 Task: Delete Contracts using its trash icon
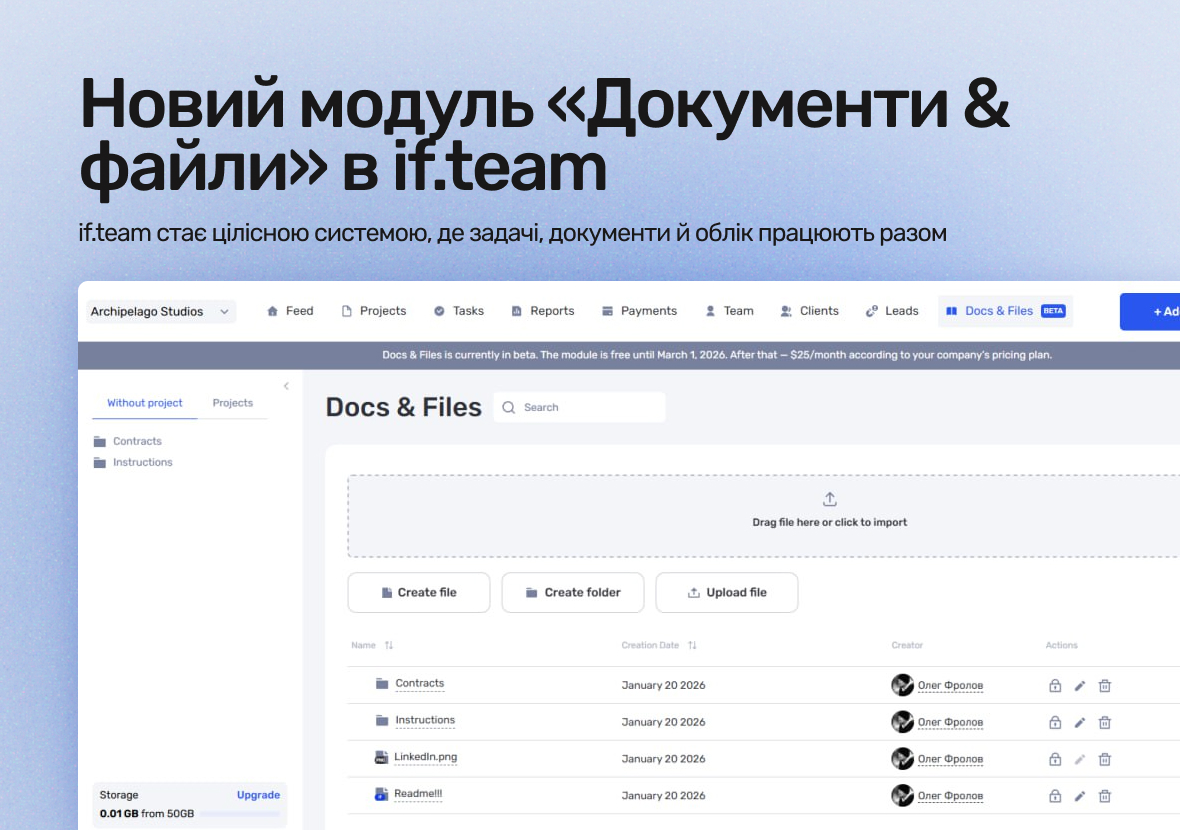(x=1105, y=686)
